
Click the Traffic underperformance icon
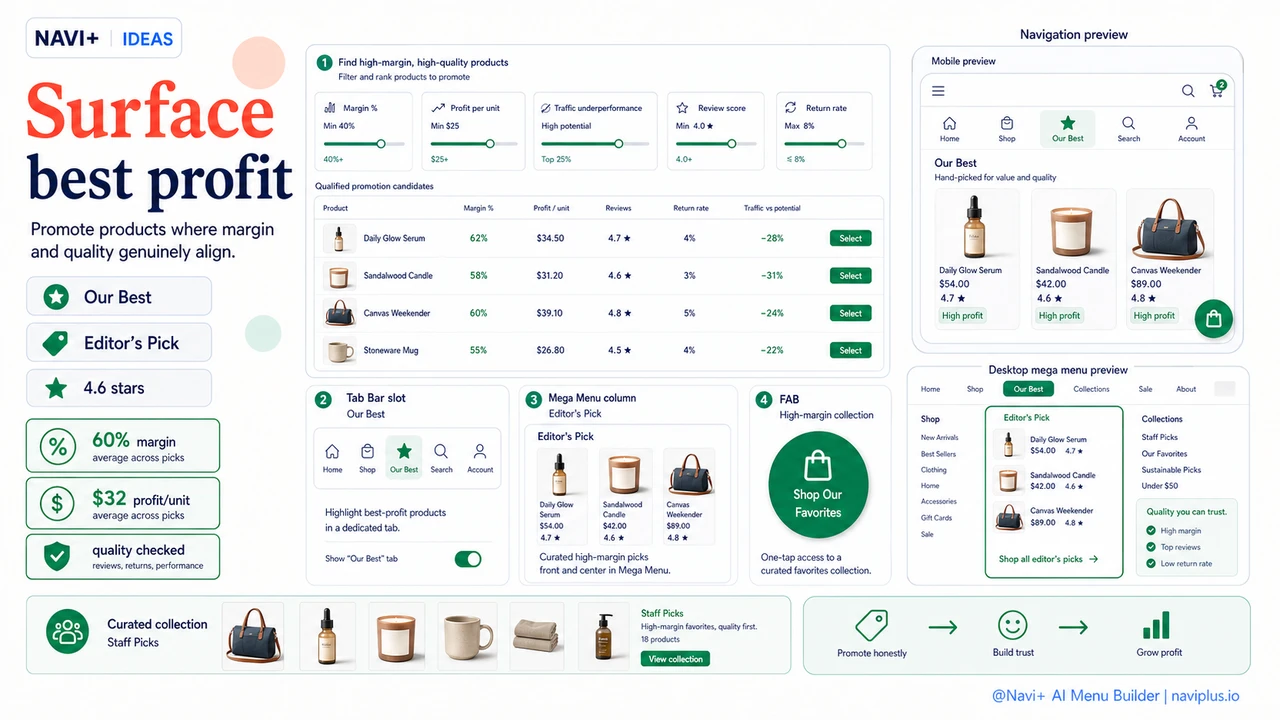(x=545, y=108)
